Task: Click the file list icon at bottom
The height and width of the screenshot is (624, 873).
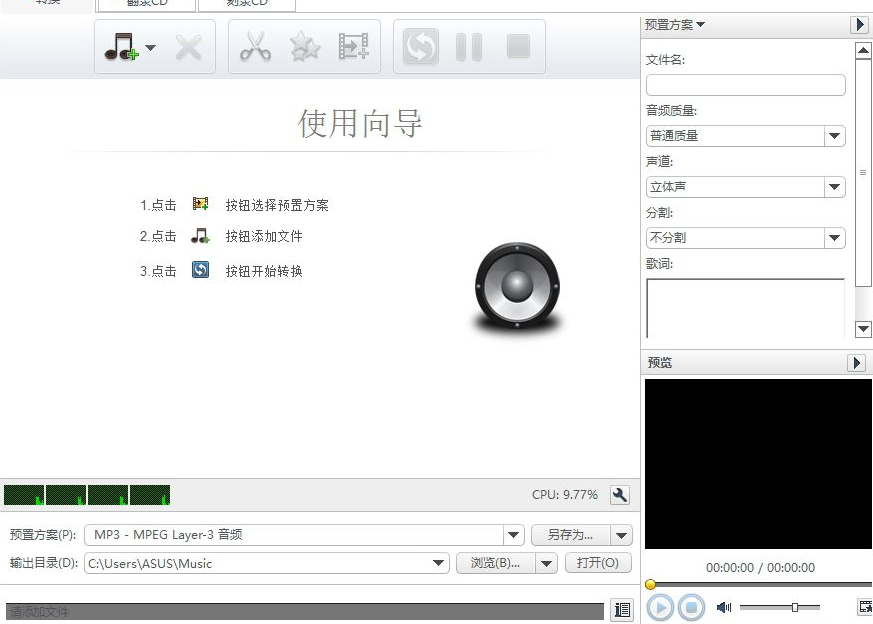Action: tap(621, 609)
